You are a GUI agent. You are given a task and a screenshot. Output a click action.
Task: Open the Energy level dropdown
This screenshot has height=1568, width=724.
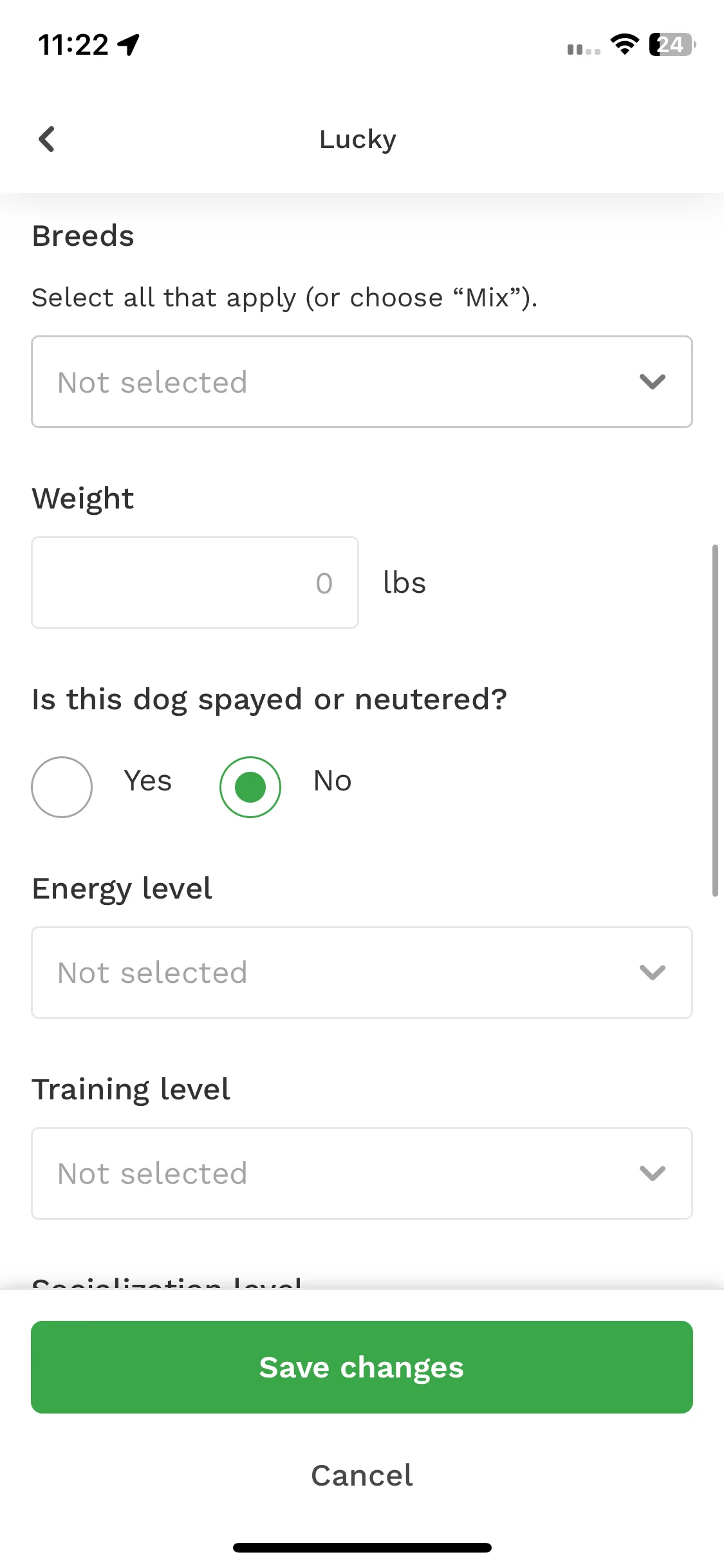coord(362,972)
